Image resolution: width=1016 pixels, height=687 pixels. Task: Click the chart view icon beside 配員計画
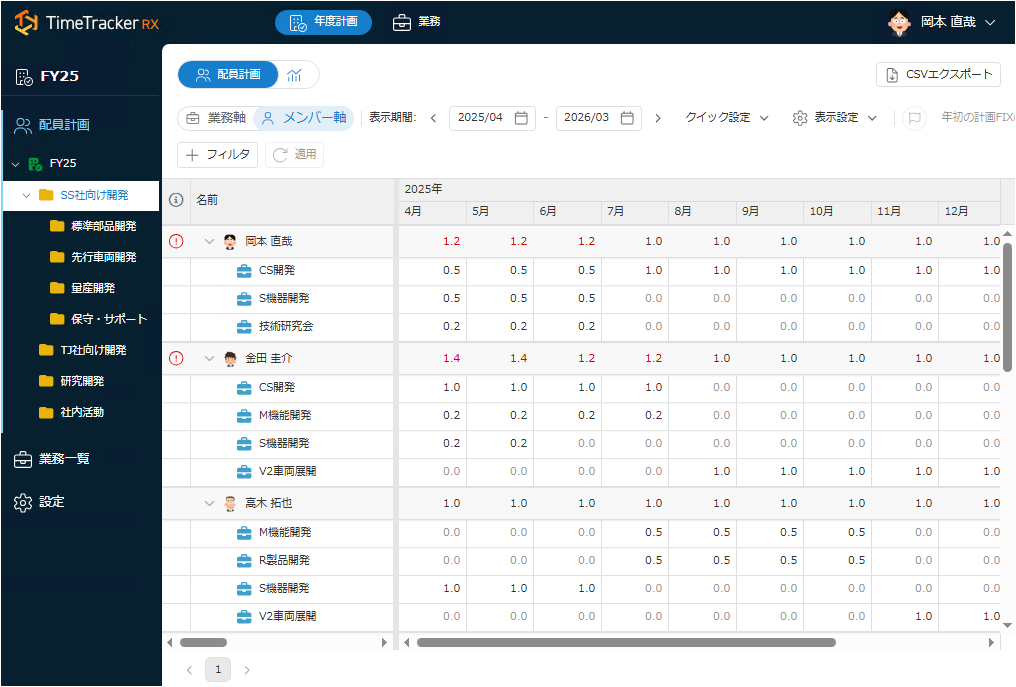[x=295, y=75]
